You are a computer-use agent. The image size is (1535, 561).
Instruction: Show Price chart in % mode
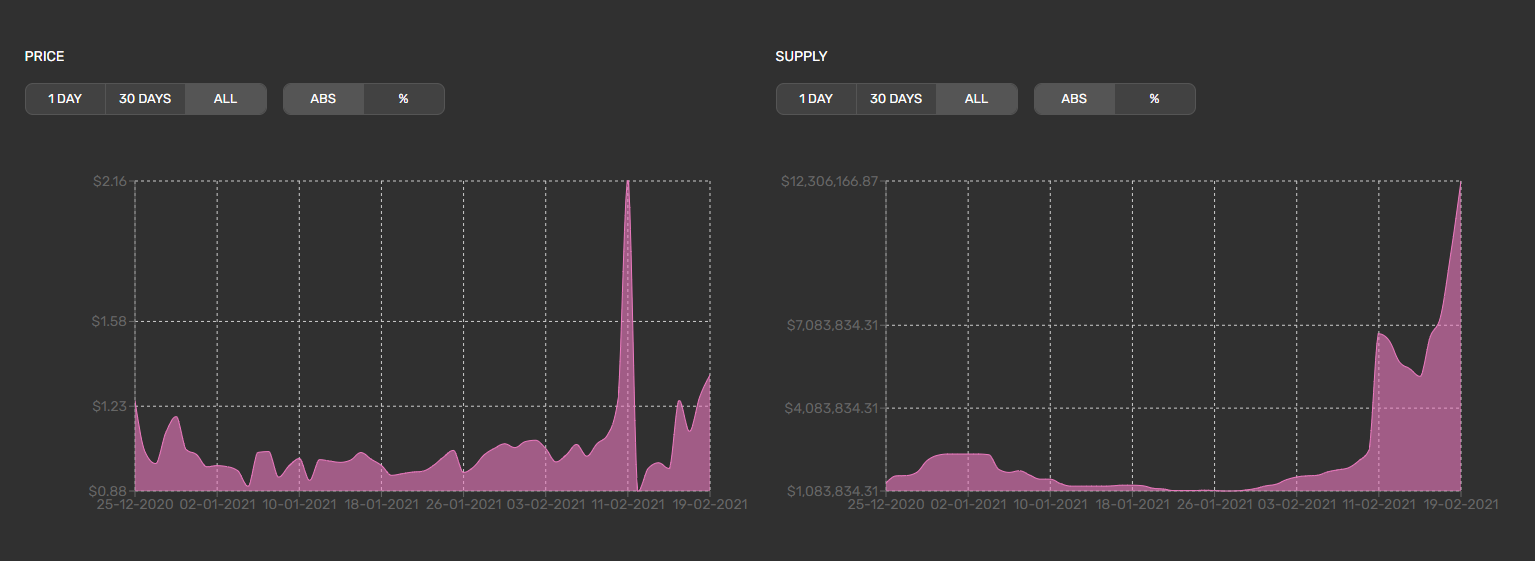click(x=404, y=99)
